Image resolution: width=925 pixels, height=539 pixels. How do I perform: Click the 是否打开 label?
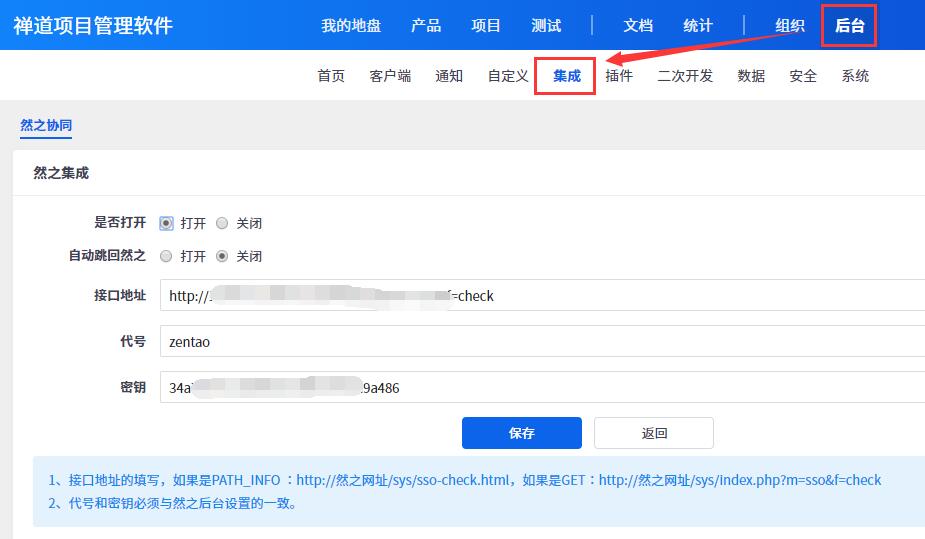click(120, 222)
